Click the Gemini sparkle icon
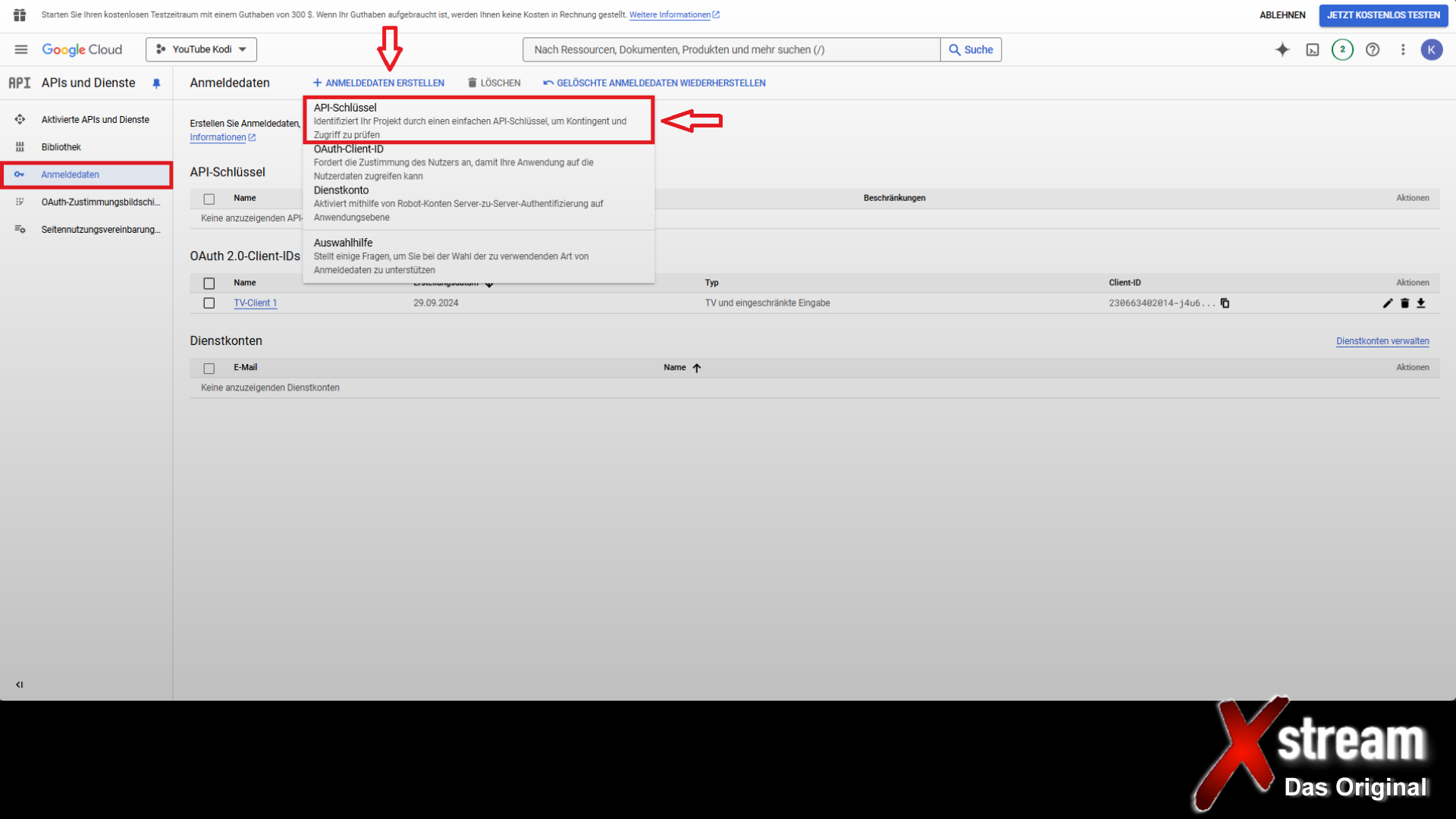Image resolution: width=1456 pixels, height=819 pixels. [x=1282, y=50]
